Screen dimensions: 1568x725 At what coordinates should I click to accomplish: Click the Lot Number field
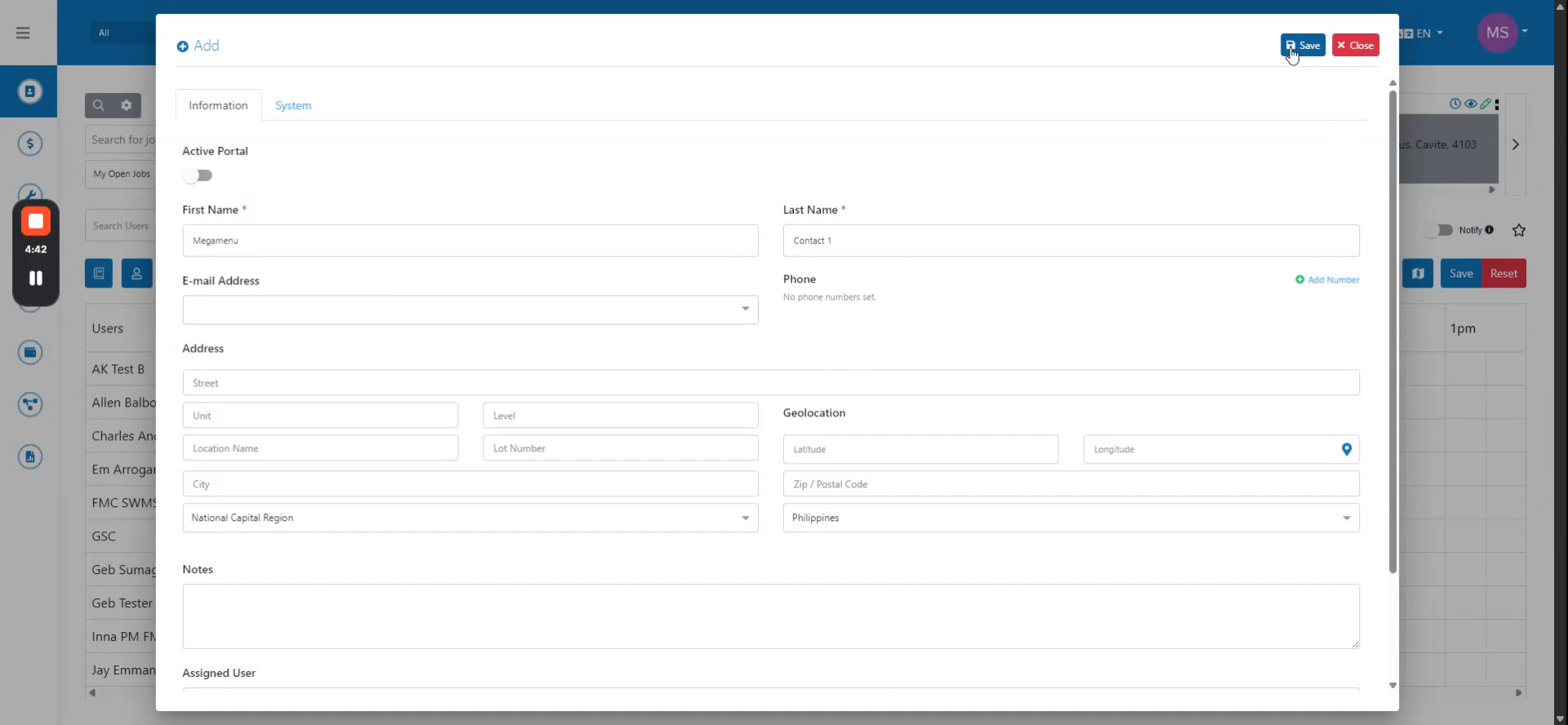621,448
